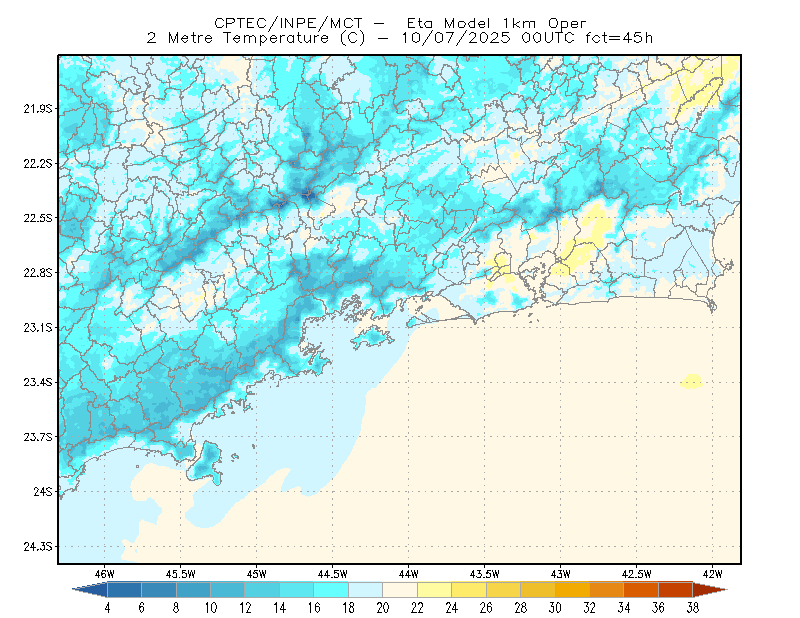Select the 10–12 degree blue swatch
This screenshot has width=800, height=618.
(228, 589)
